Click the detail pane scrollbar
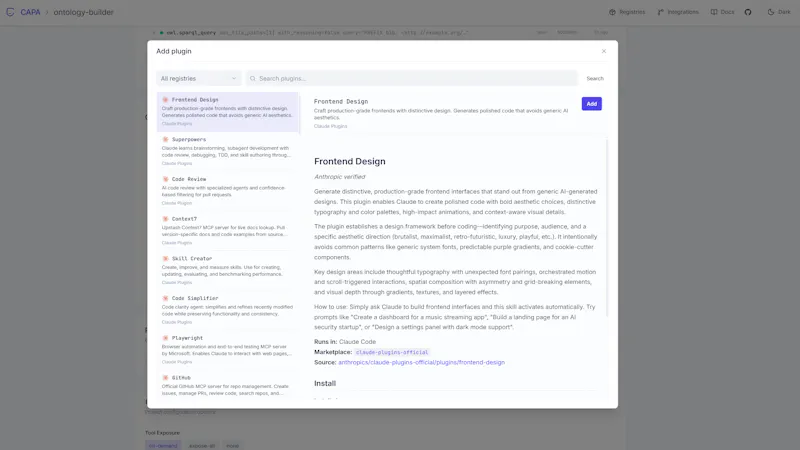The height and width of the screenshot is (450, 800). (607, 227)
